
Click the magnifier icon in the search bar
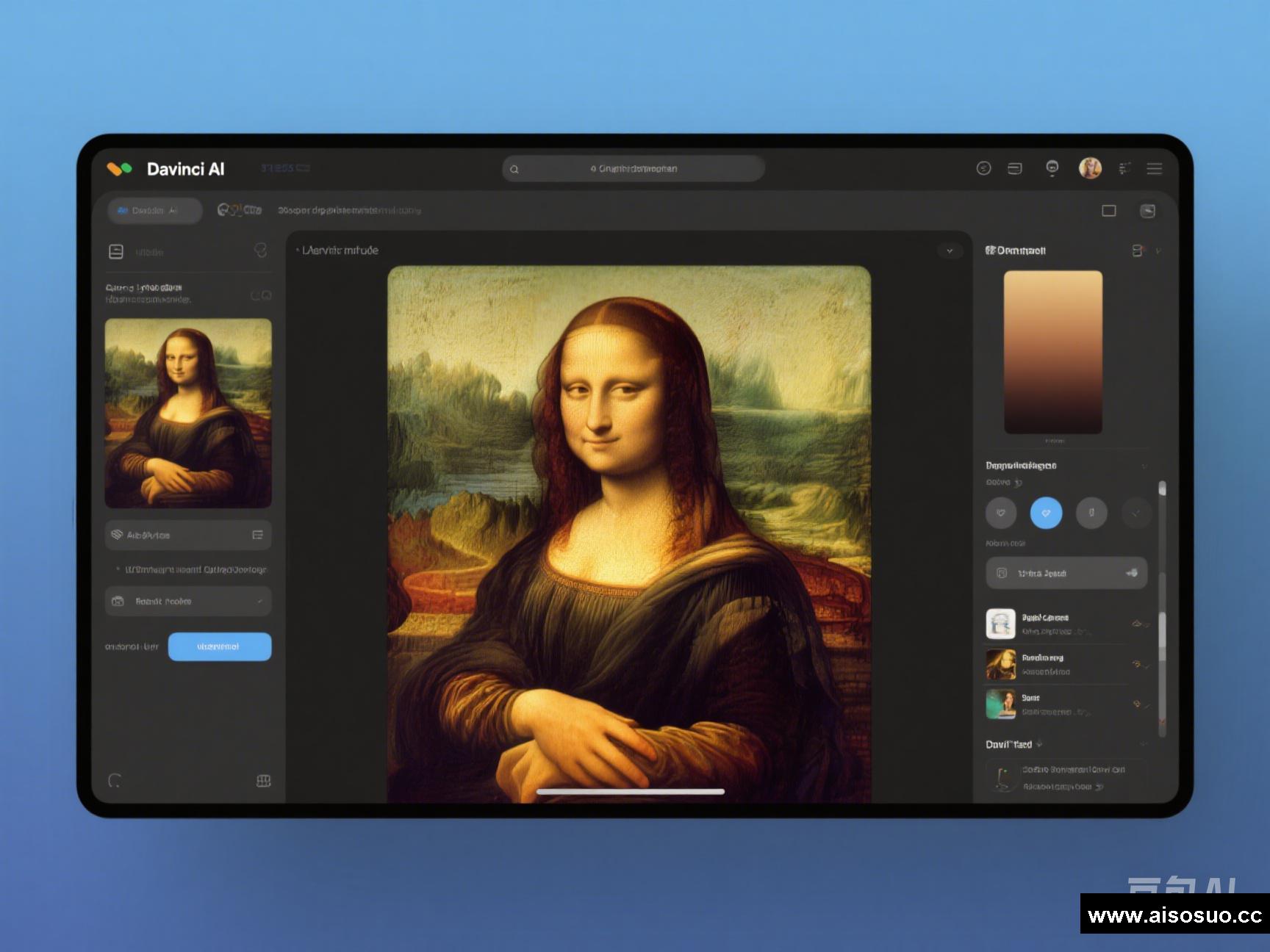click(514, 169)
